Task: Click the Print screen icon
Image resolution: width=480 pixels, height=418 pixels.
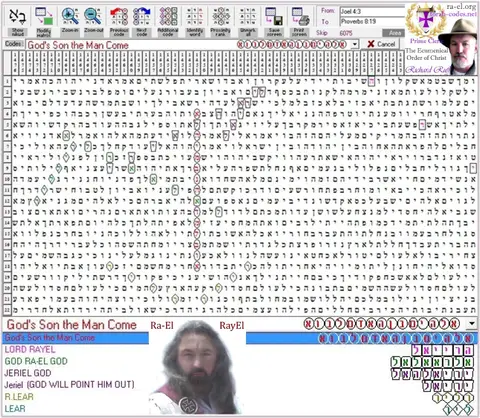Action: 300,16
